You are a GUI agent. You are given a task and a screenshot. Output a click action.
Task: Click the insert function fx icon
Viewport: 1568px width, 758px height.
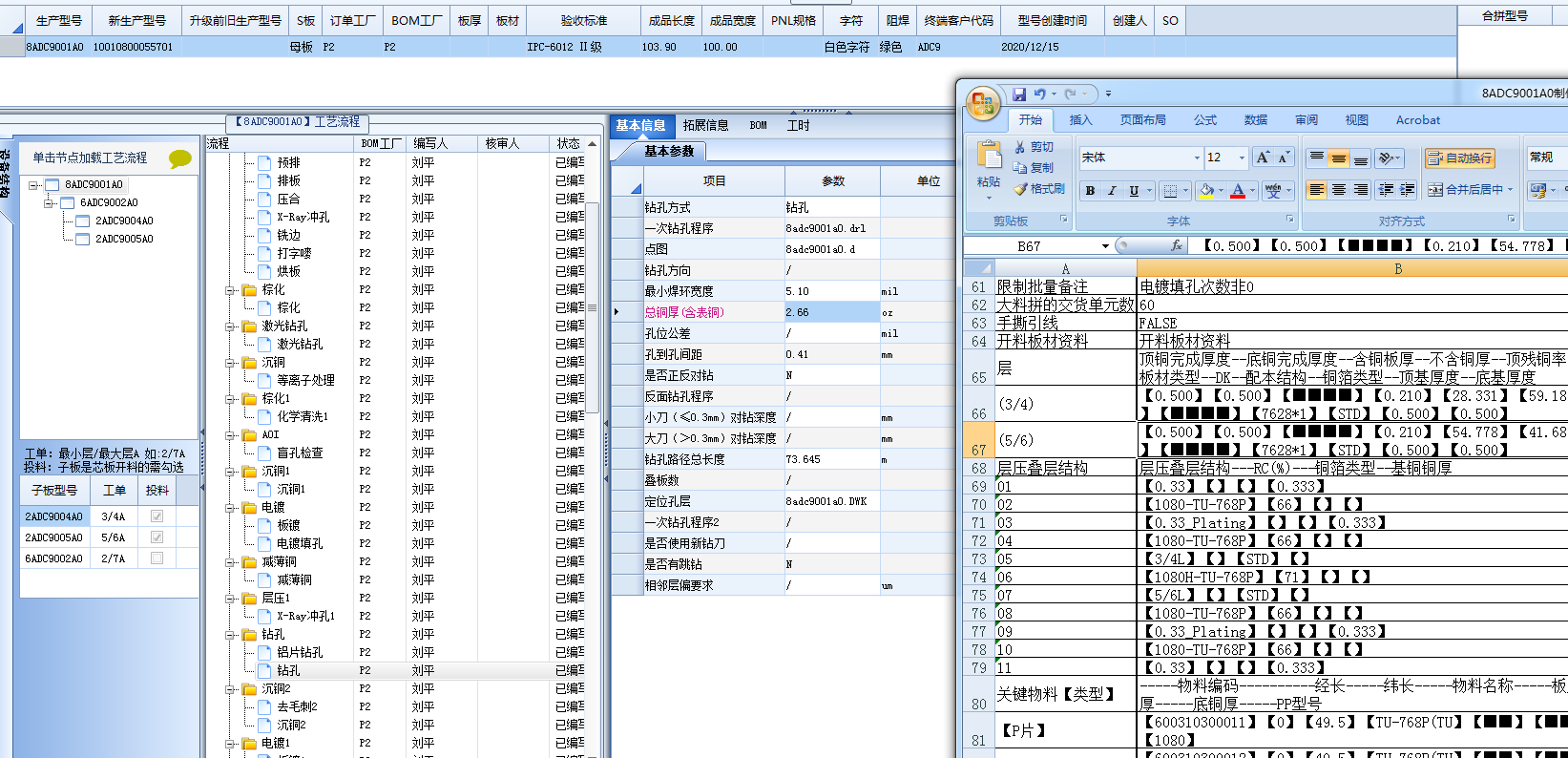click(x=1177, y=245)
